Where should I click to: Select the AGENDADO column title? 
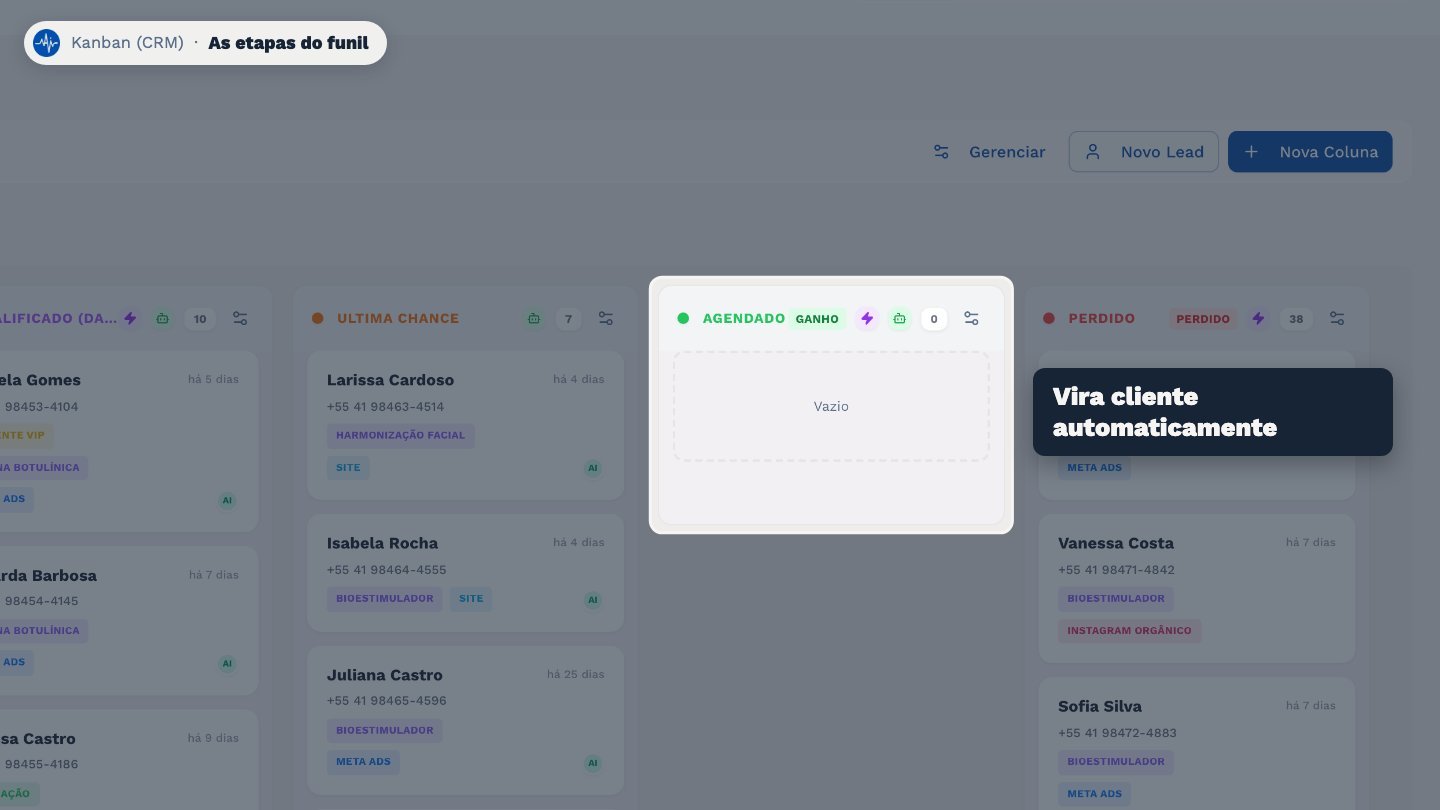(x=744, y=319)
